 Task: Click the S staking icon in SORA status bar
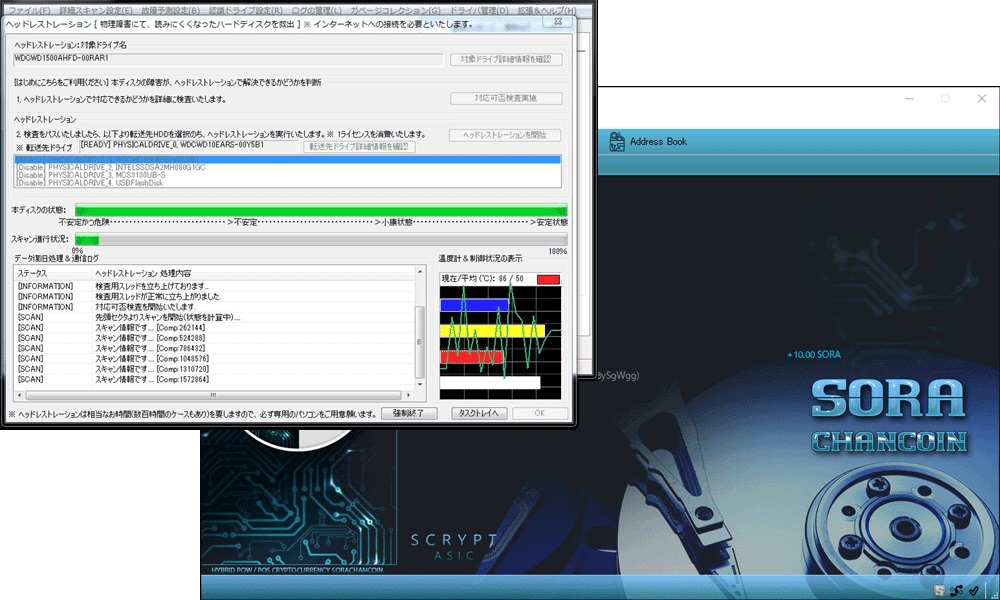(x=939, y=591)
